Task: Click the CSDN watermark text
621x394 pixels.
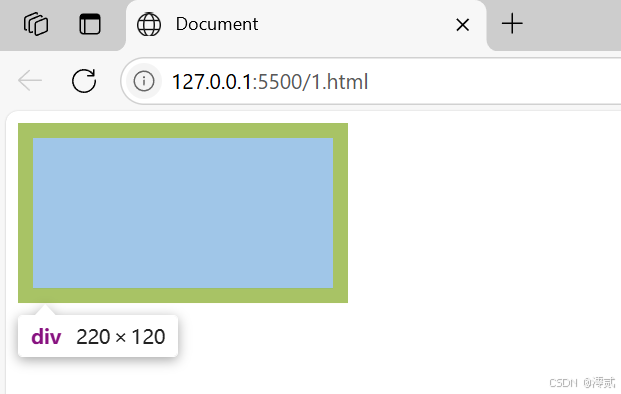Action: click(x=582, y=383)
